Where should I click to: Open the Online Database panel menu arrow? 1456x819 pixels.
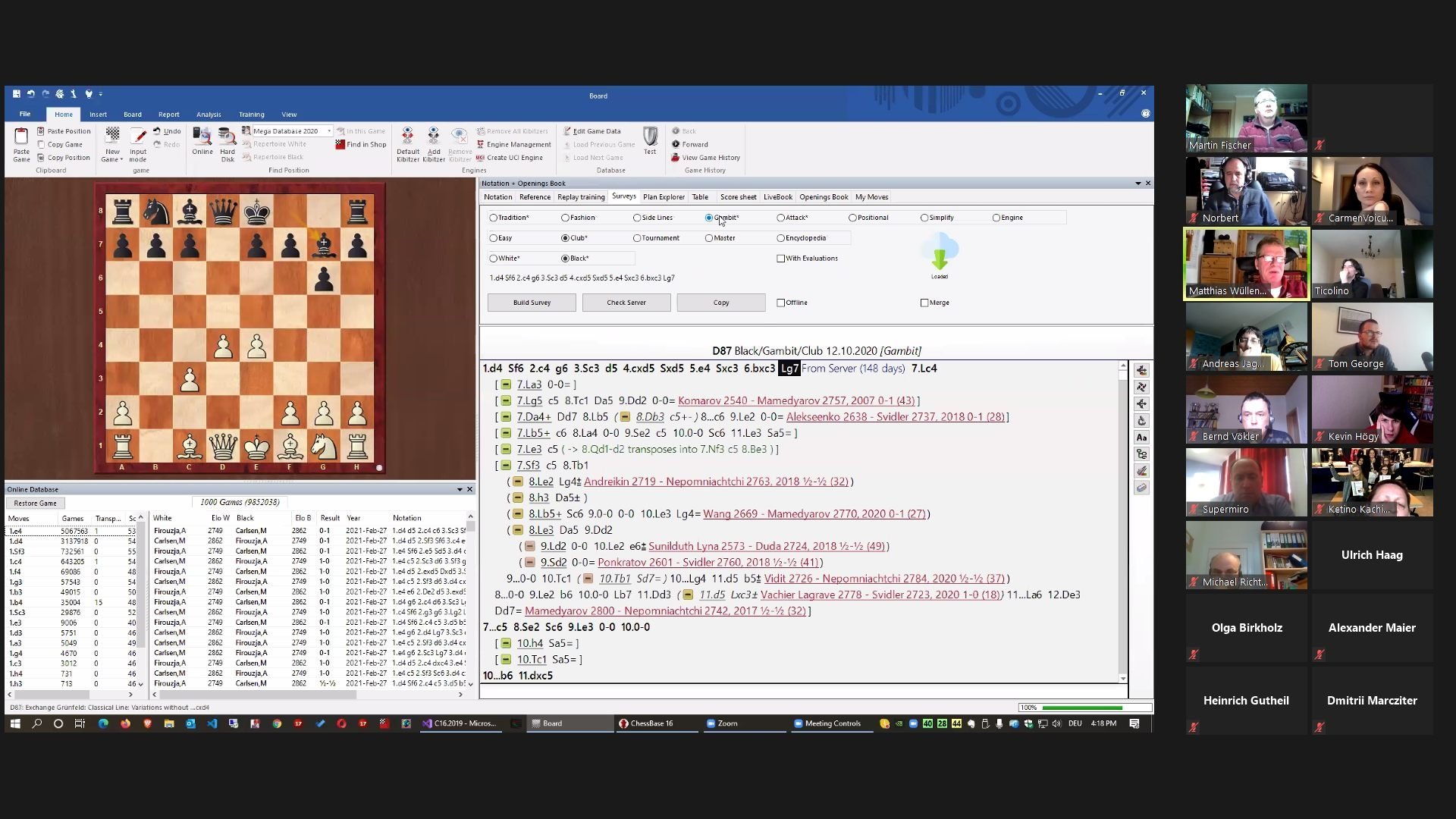click(460, 490)
